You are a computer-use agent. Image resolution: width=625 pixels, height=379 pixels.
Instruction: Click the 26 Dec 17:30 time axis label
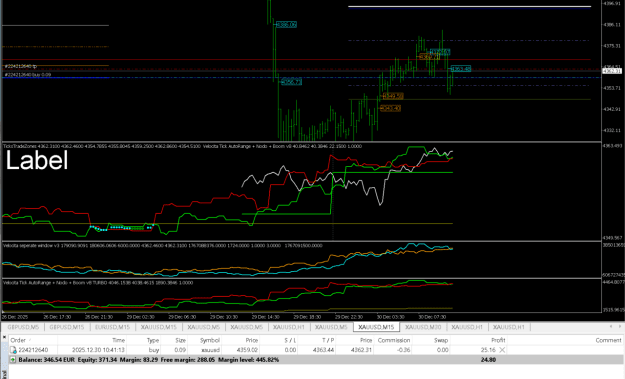click(57, 317)
